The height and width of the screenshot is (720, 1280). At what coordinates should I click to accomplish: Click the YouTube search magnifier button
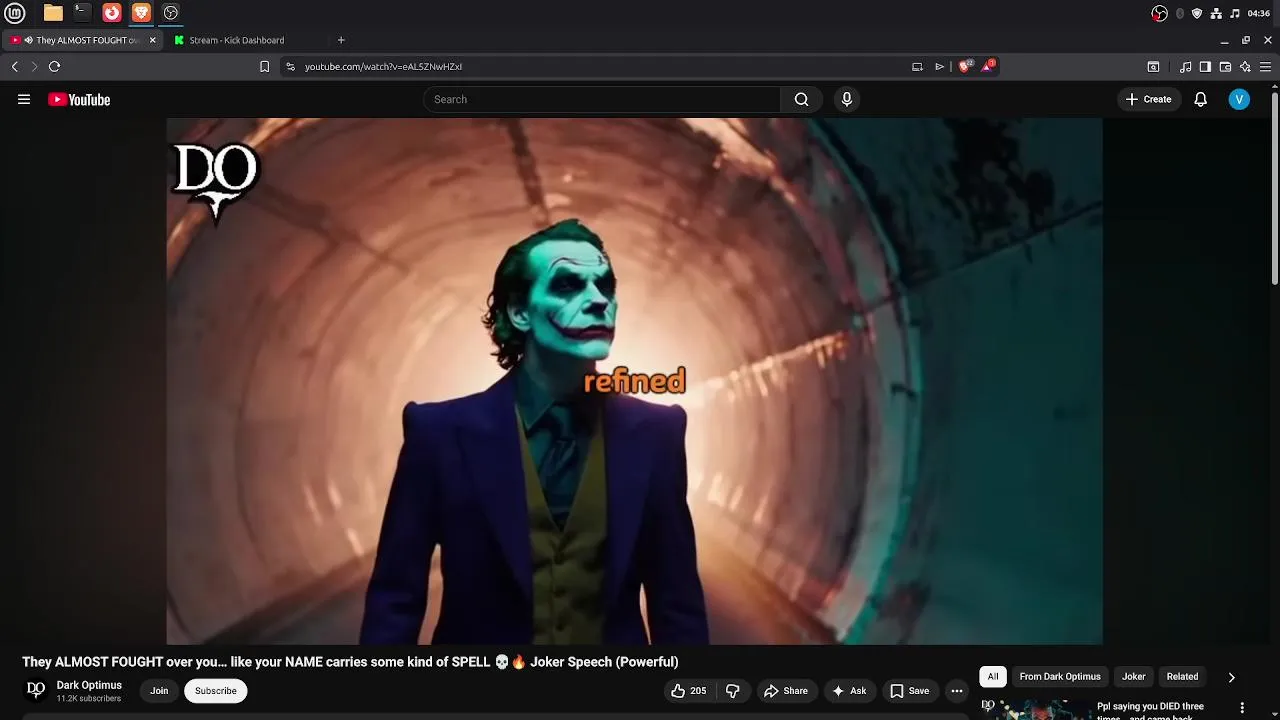801,99
